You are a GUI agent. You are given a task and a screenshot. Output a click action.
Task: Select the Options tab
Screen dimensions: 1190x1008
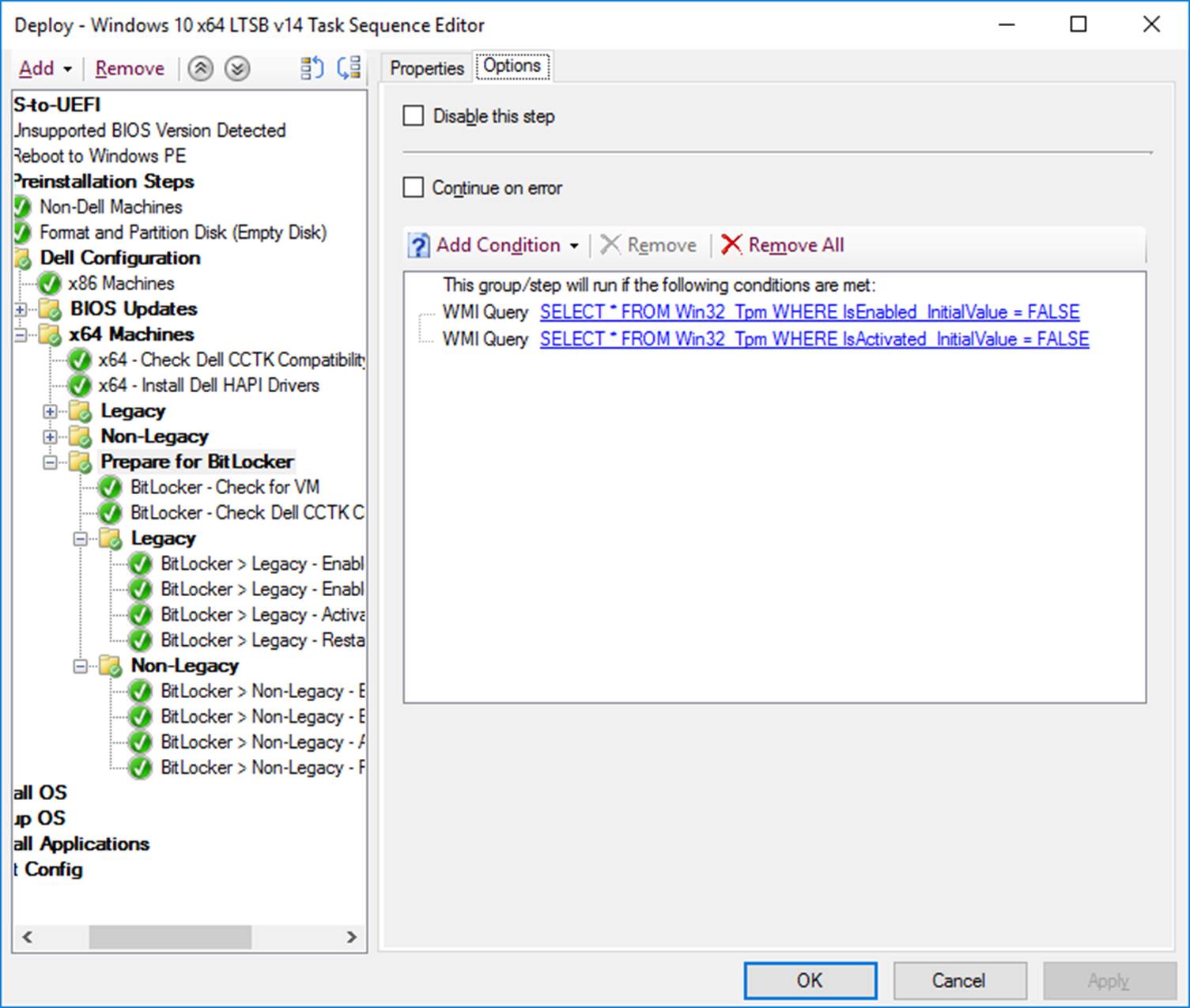click(x=512, y=66)
